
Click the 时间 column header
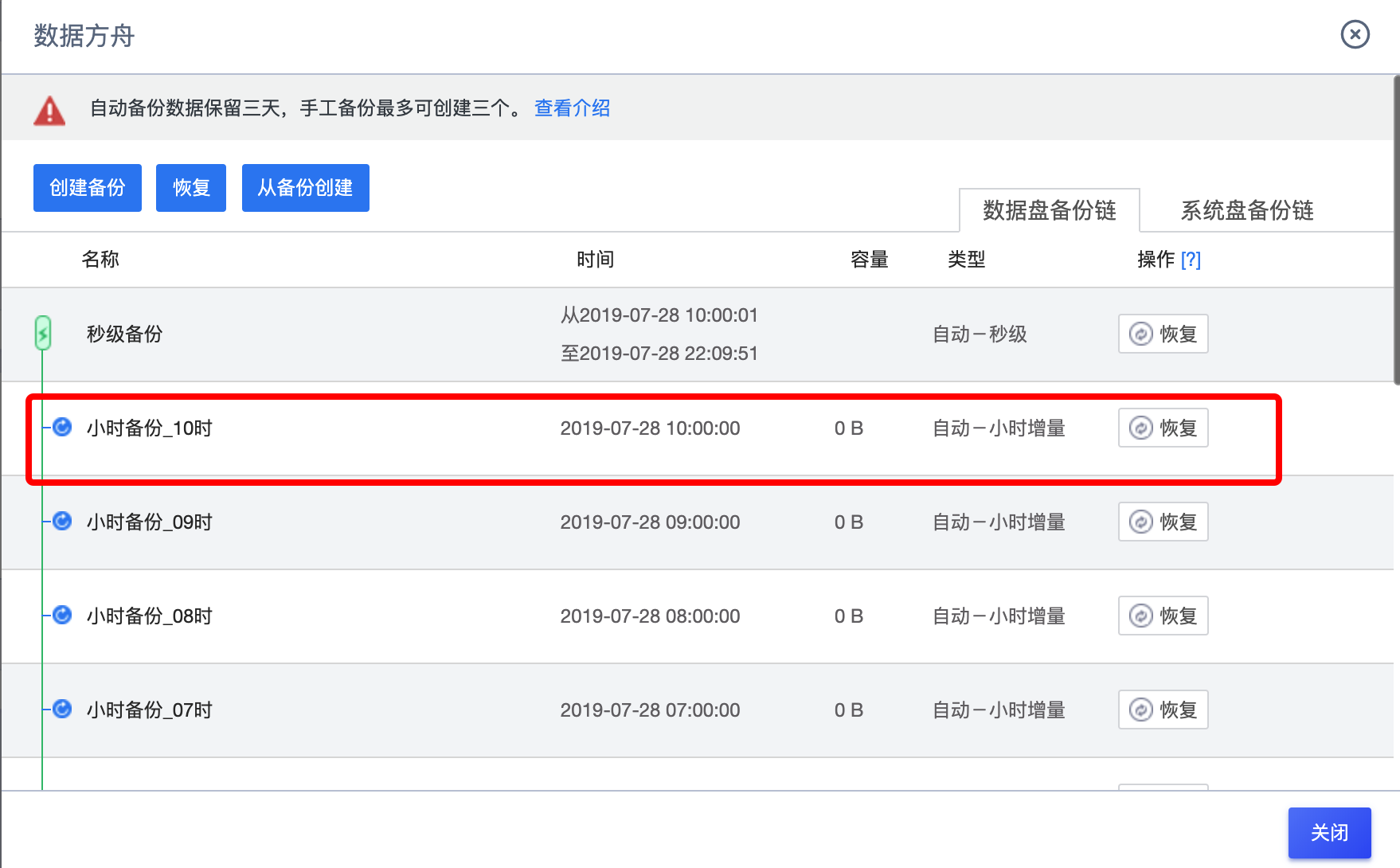click(596, 260)
